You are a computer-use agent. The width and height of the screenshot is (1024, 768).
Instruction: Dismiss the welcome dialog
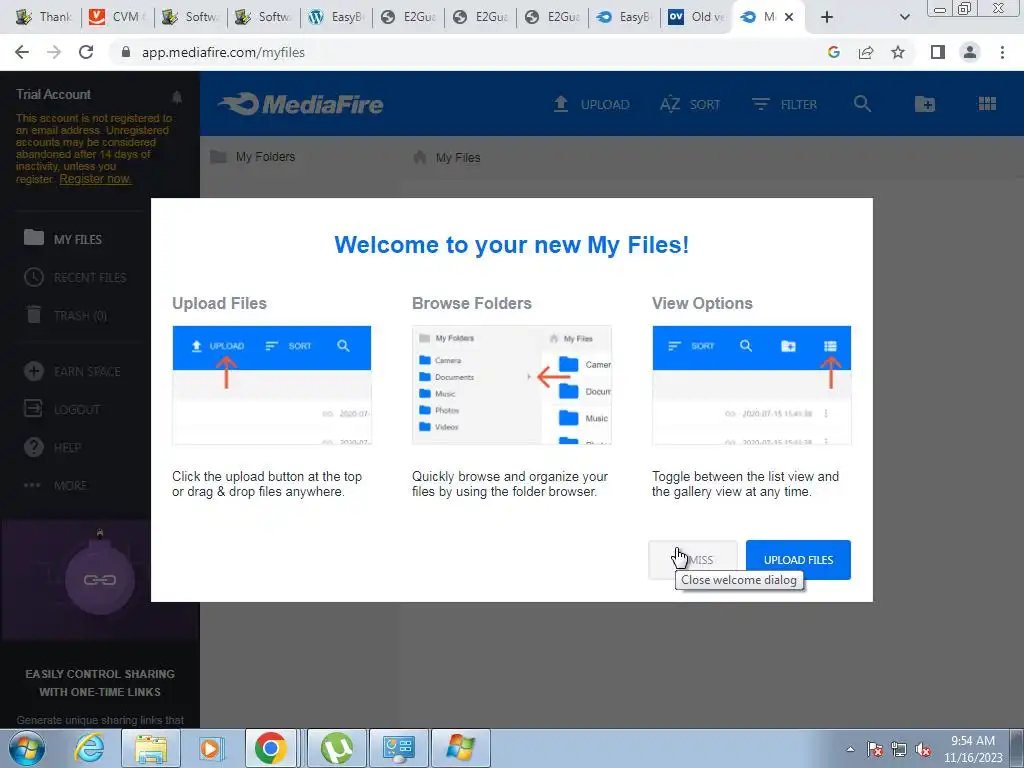693,560
